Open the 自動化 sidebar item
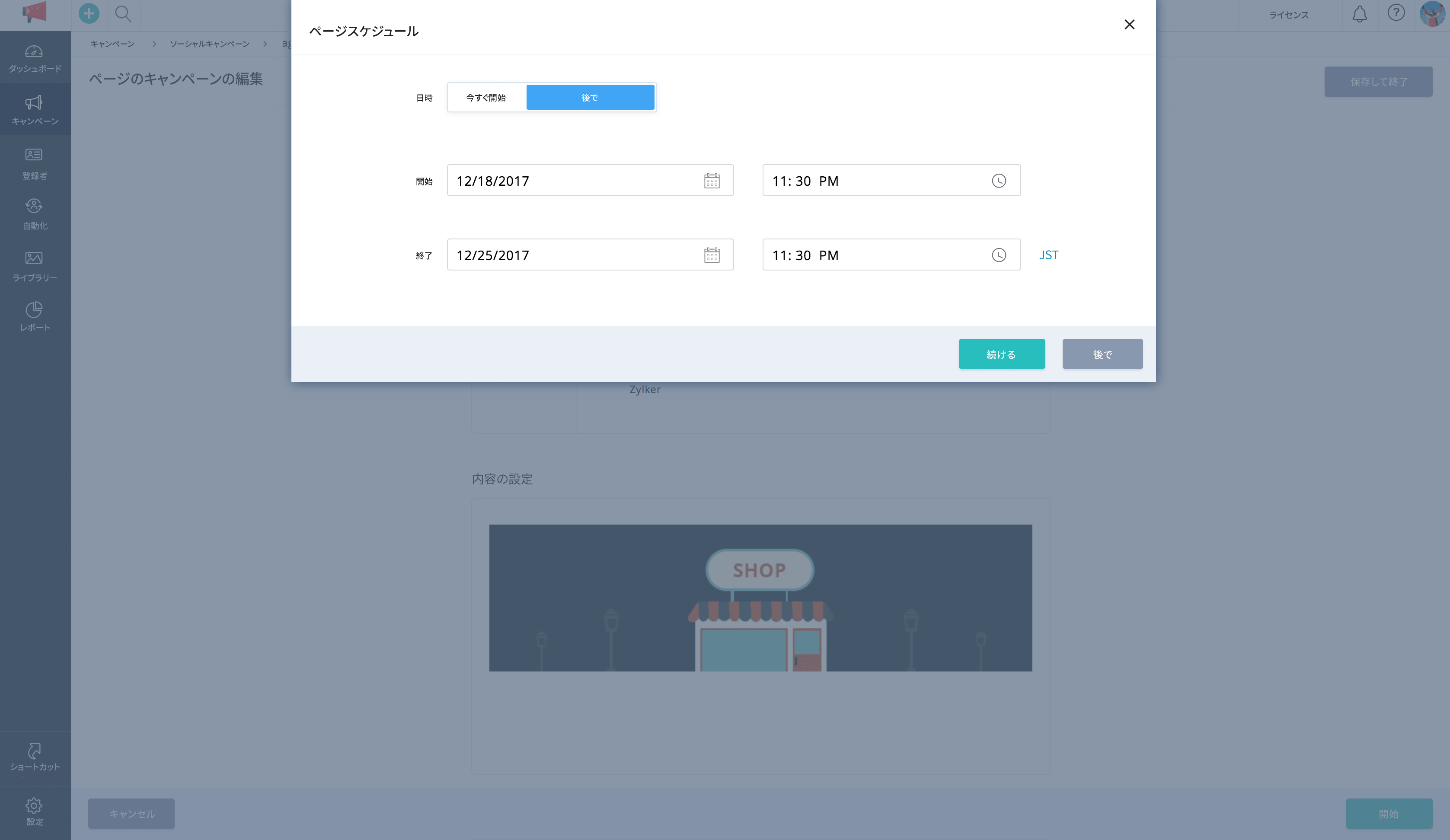The image size is (1450, 840). coord(35,214)
